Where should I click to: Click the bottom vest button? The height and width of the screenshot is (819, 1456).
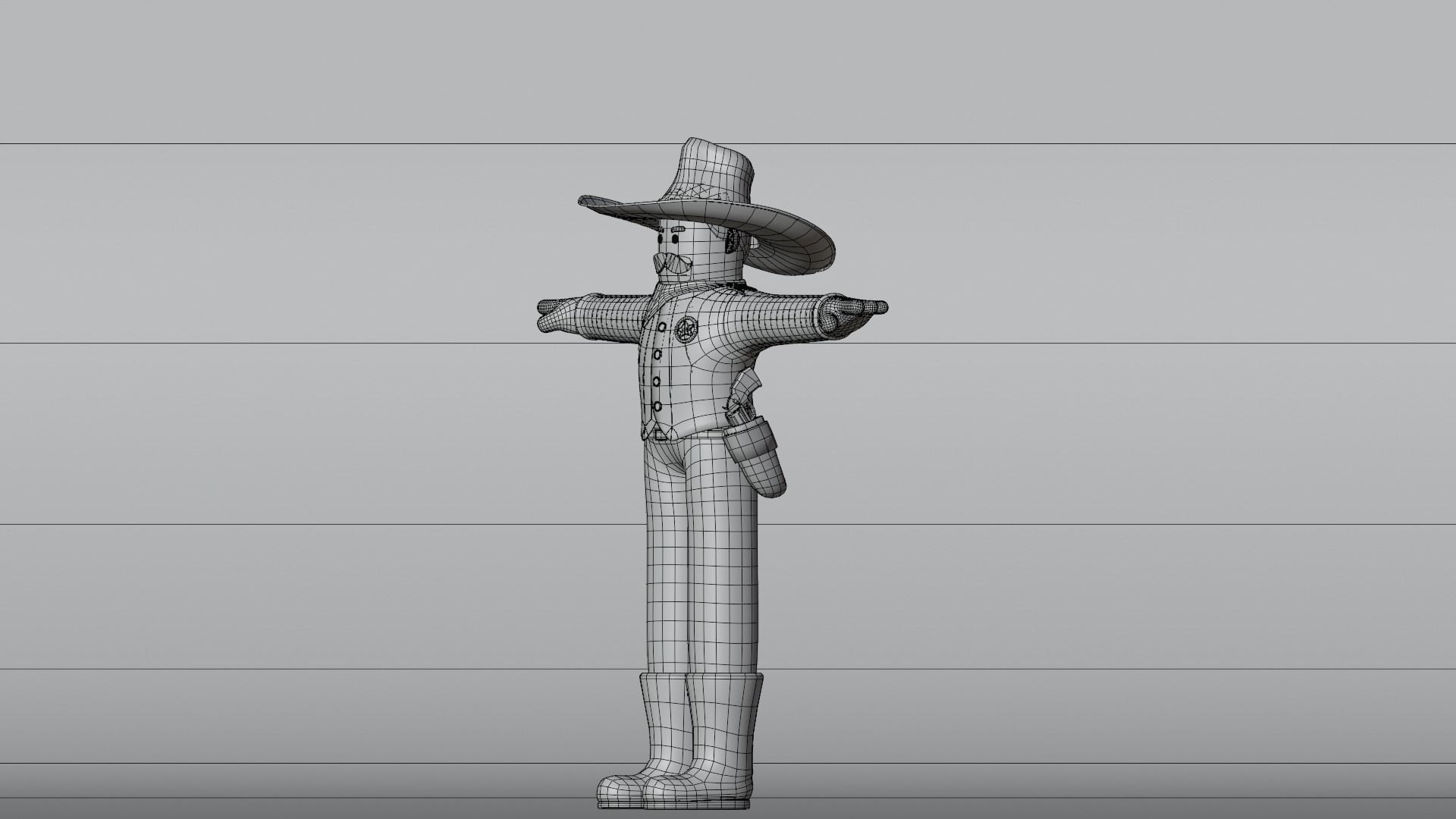click(x=658, y=407)
